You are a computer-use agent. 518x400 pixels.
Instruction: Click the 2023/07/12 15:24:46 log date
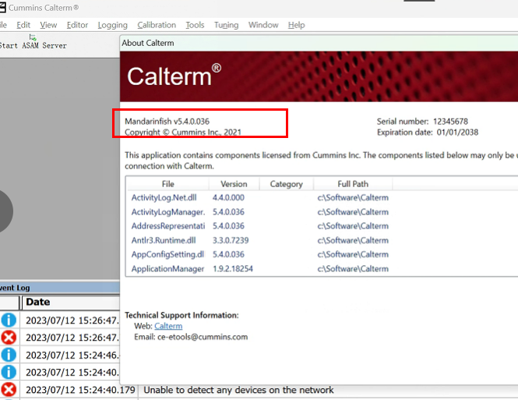pos(72,355)
